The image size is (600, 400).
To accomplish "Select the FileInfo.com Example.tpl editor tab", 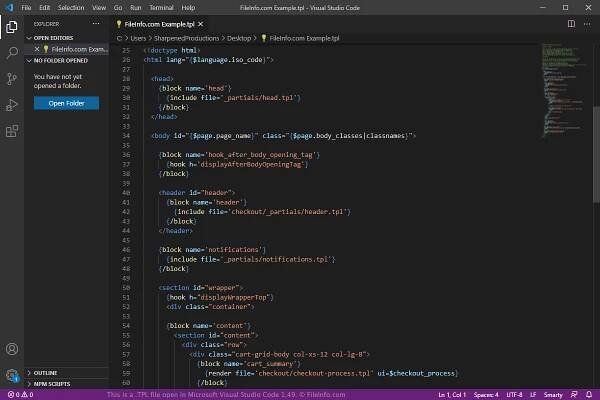I will coord(159,24).
